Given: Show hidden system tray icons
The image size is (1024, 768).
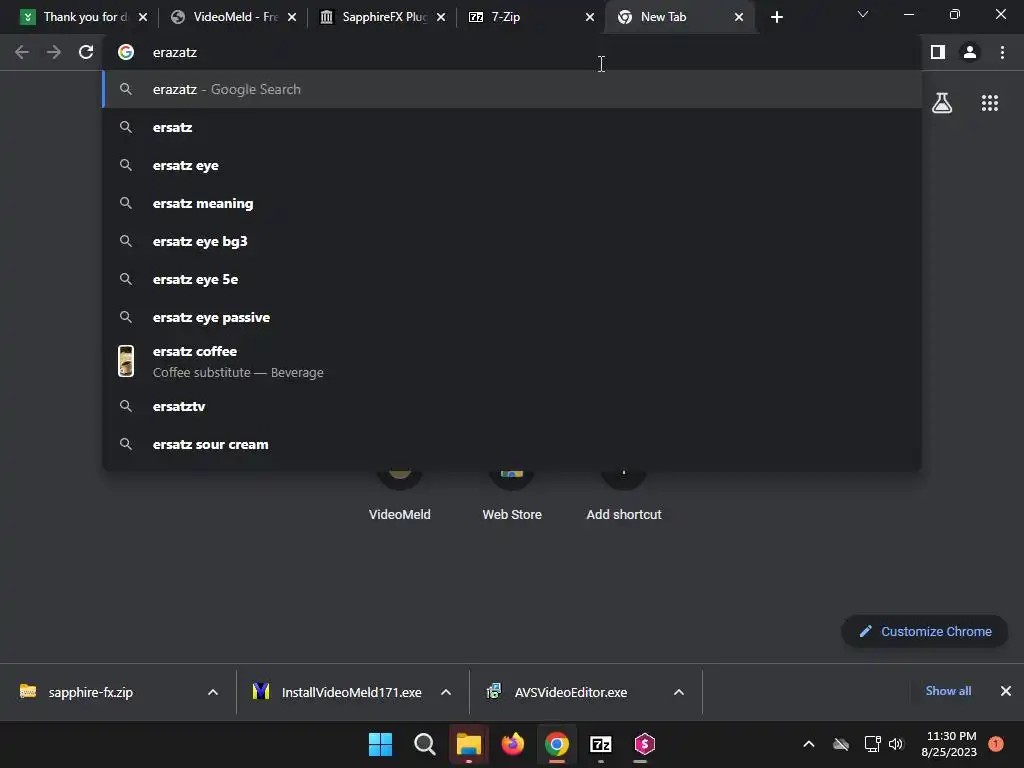Looking at the screenshot, I should click(808, 744).
